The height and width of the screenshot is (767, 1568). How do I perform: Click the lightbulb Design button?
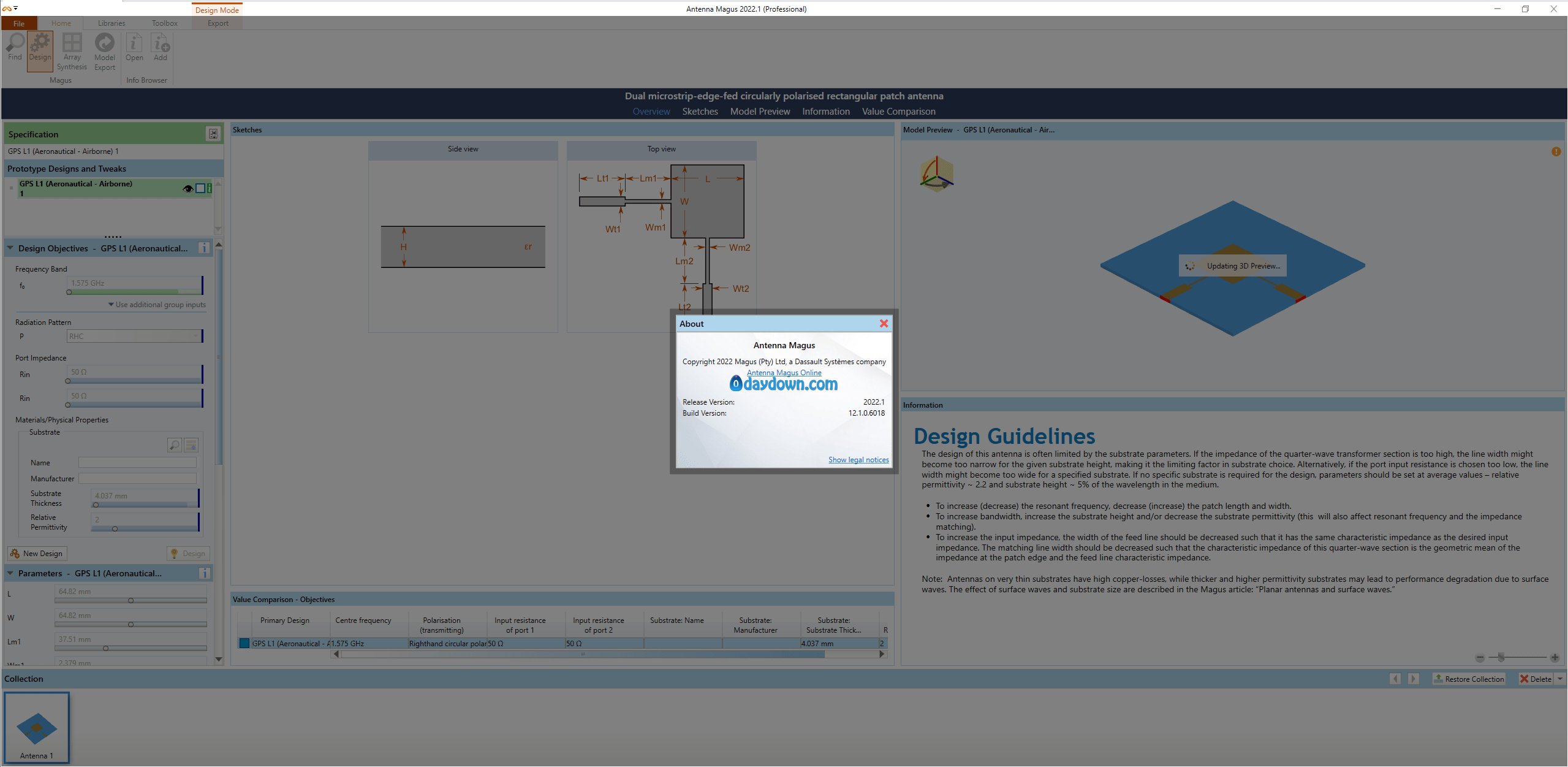pyautogui.click(x=188, y=554)
